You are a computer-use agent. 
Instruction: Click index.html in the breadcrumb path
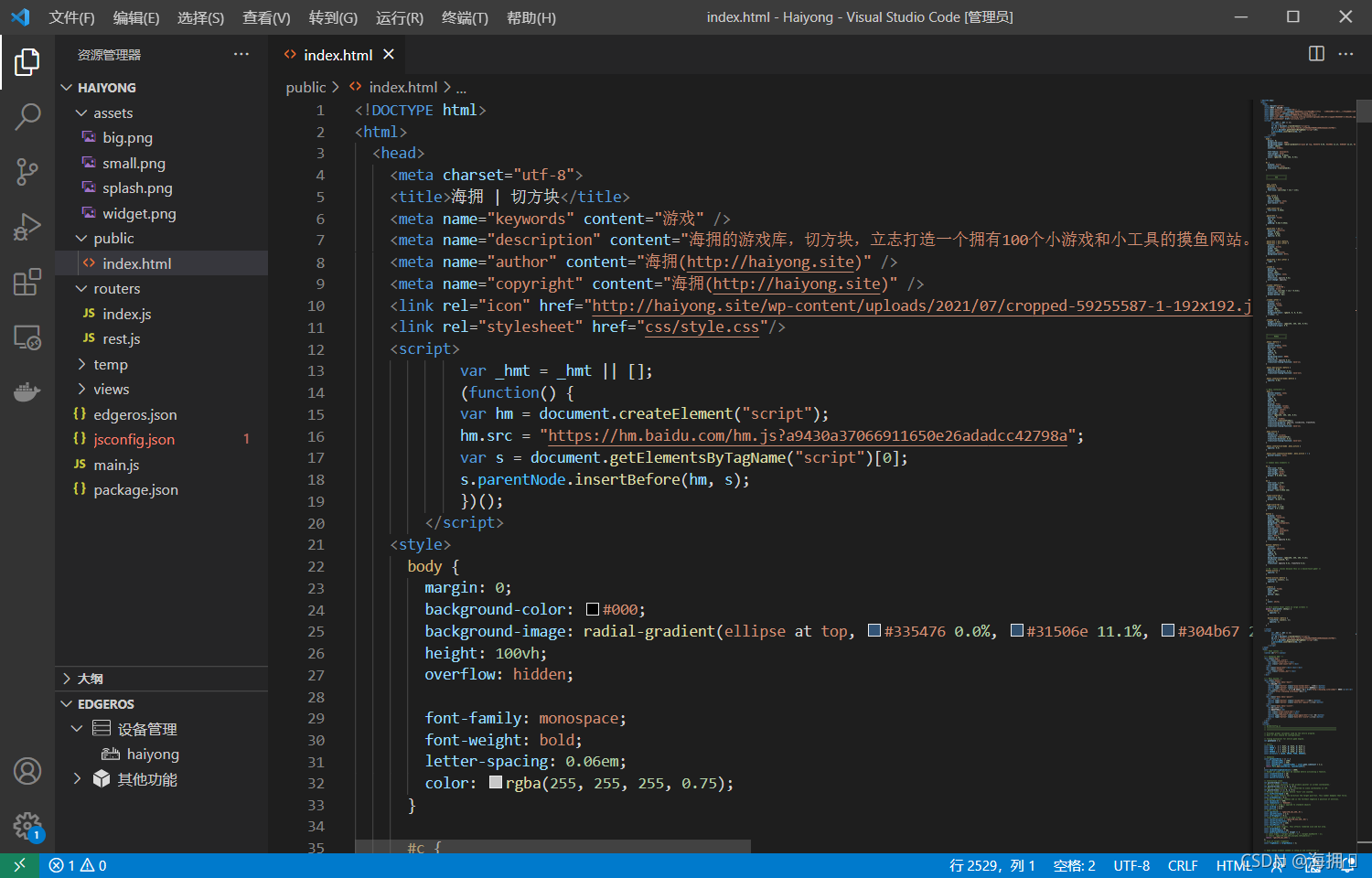403,87
